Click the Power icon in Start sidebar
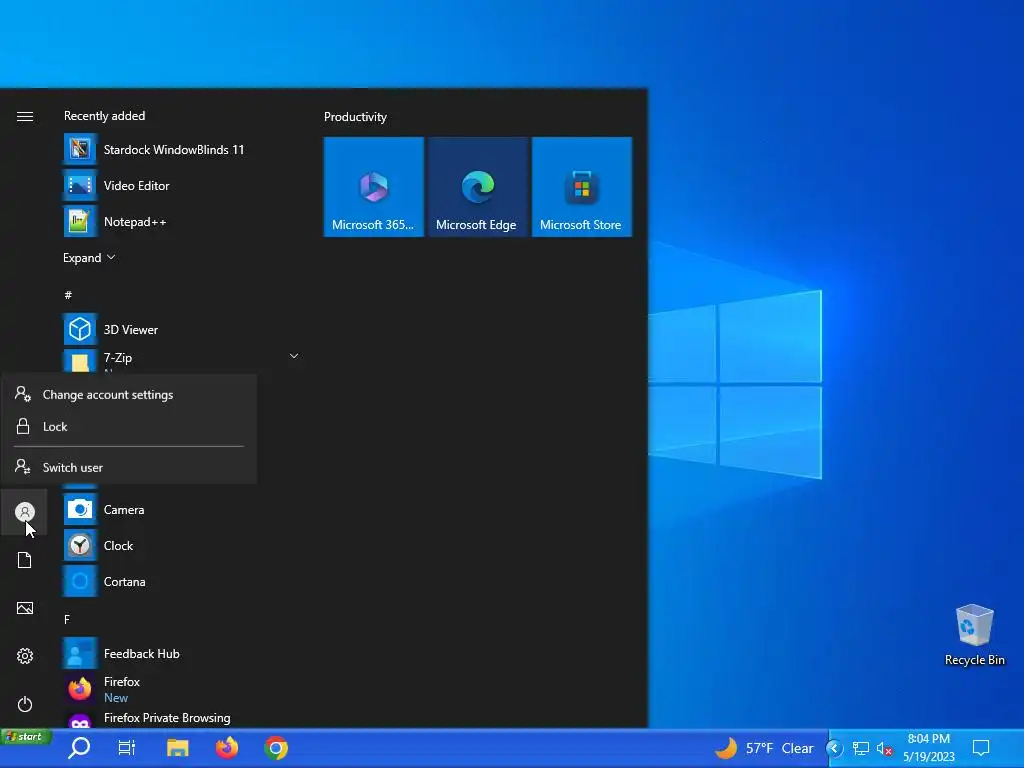The image size is (1024, 768). (25, 704)
